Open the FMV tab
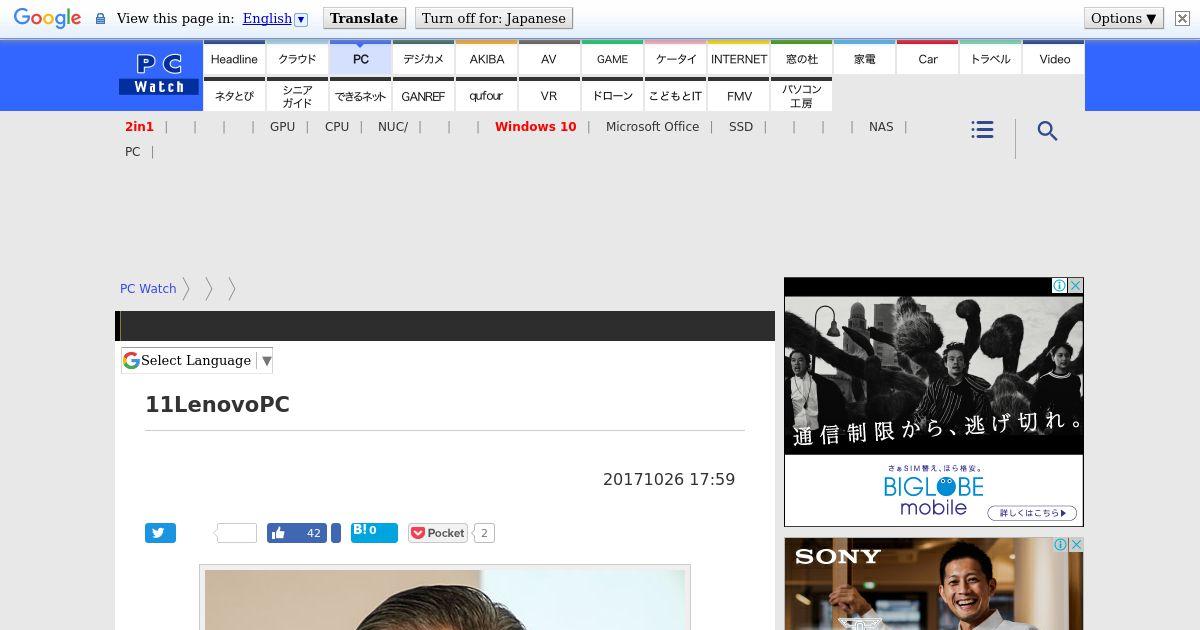 tap(738, 95)
